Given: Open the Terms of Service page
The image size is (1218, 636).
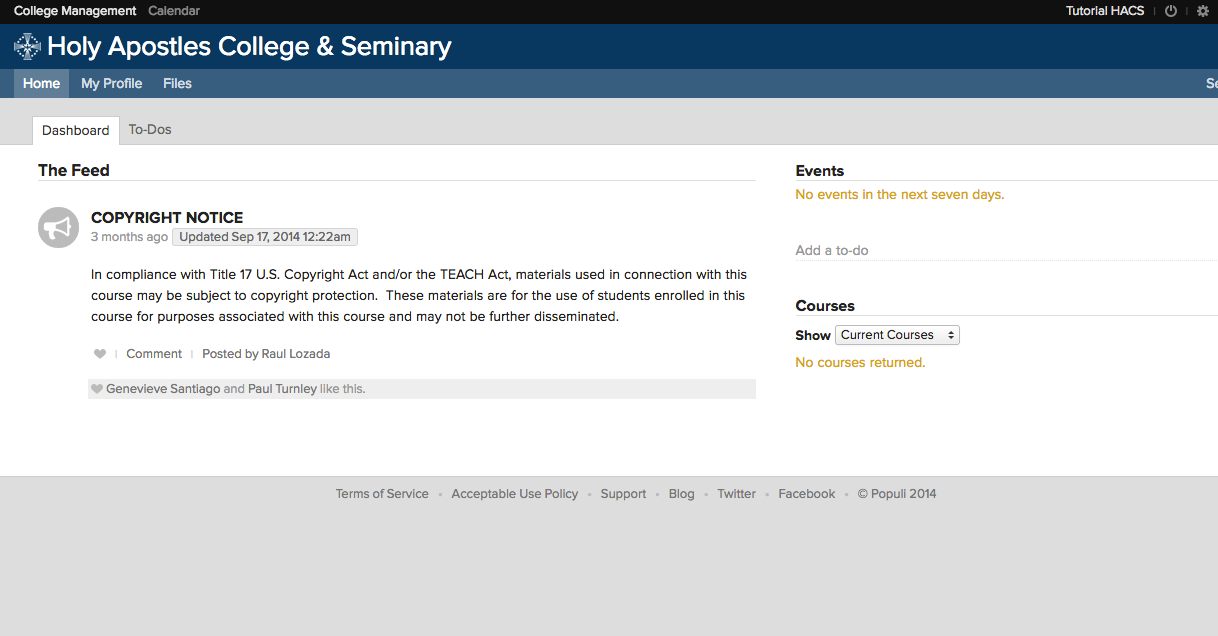Looking at the screenshot, I should point(382,493).
